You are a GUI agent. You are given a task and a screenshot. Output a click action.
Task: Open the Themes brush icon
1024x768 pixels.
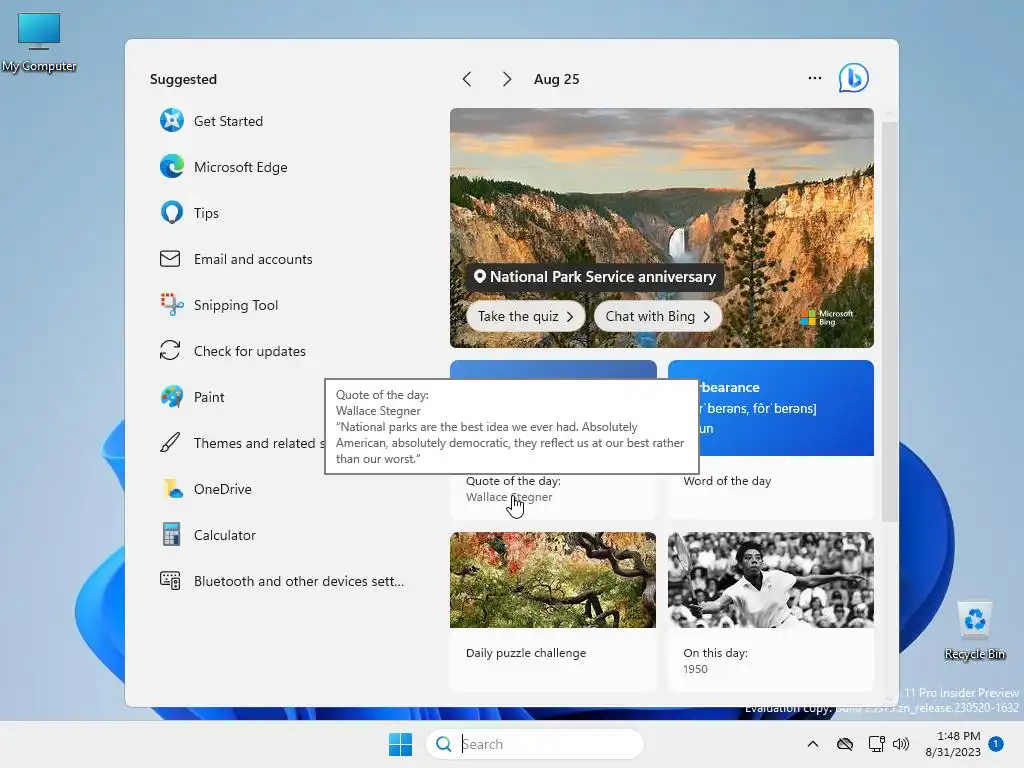pyautogui.click(x=170, y=443)
